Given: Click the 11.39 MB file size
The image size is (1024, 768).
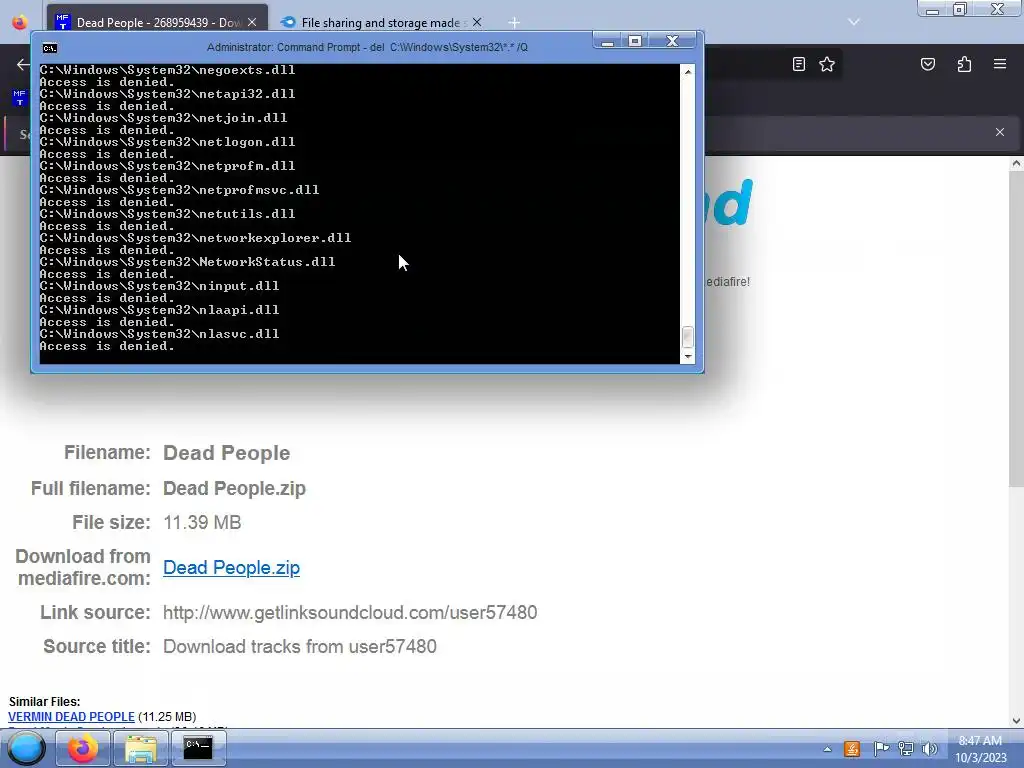Looking at the screenshot, I should coord(202,522).
